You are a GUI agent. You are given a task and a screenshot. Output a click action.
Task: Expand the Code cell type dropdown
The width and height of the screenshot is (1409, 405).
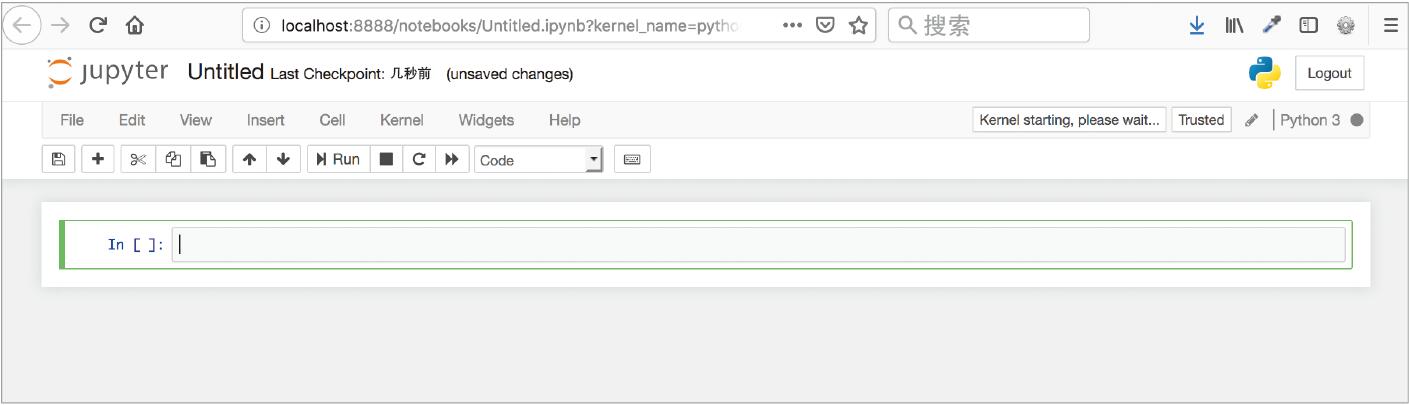point(539,159)
